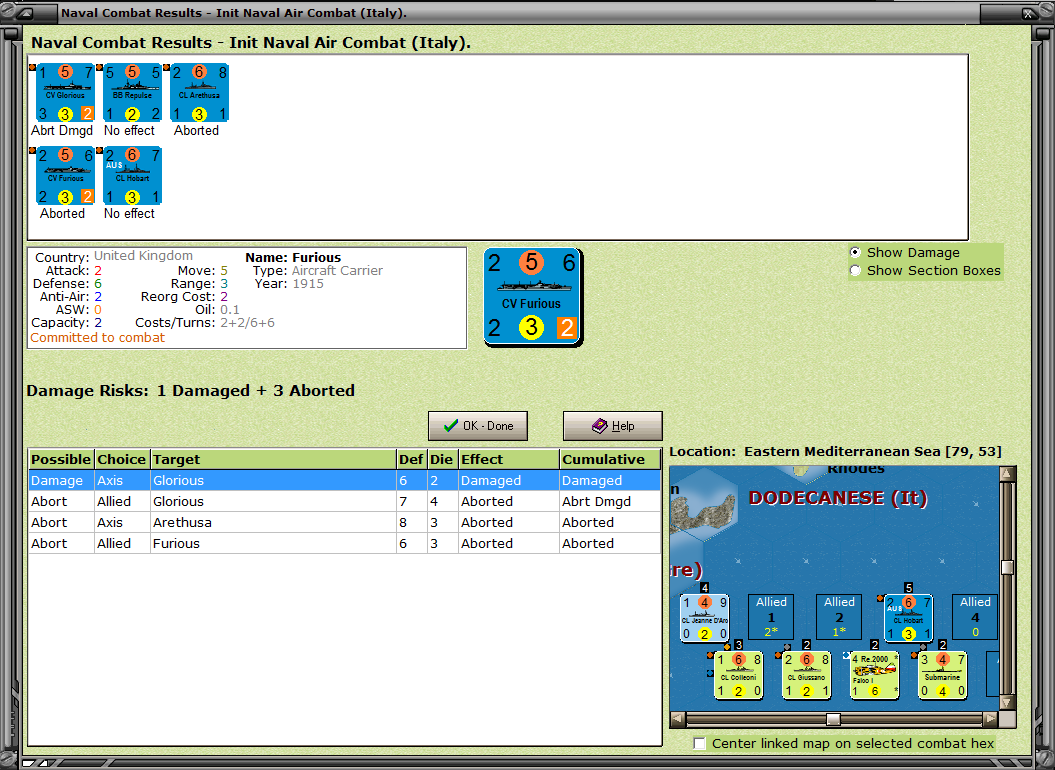Select the Abort Allied Furious row
Viewport: 1055px width, 770px height.
(x=344, y=543)
